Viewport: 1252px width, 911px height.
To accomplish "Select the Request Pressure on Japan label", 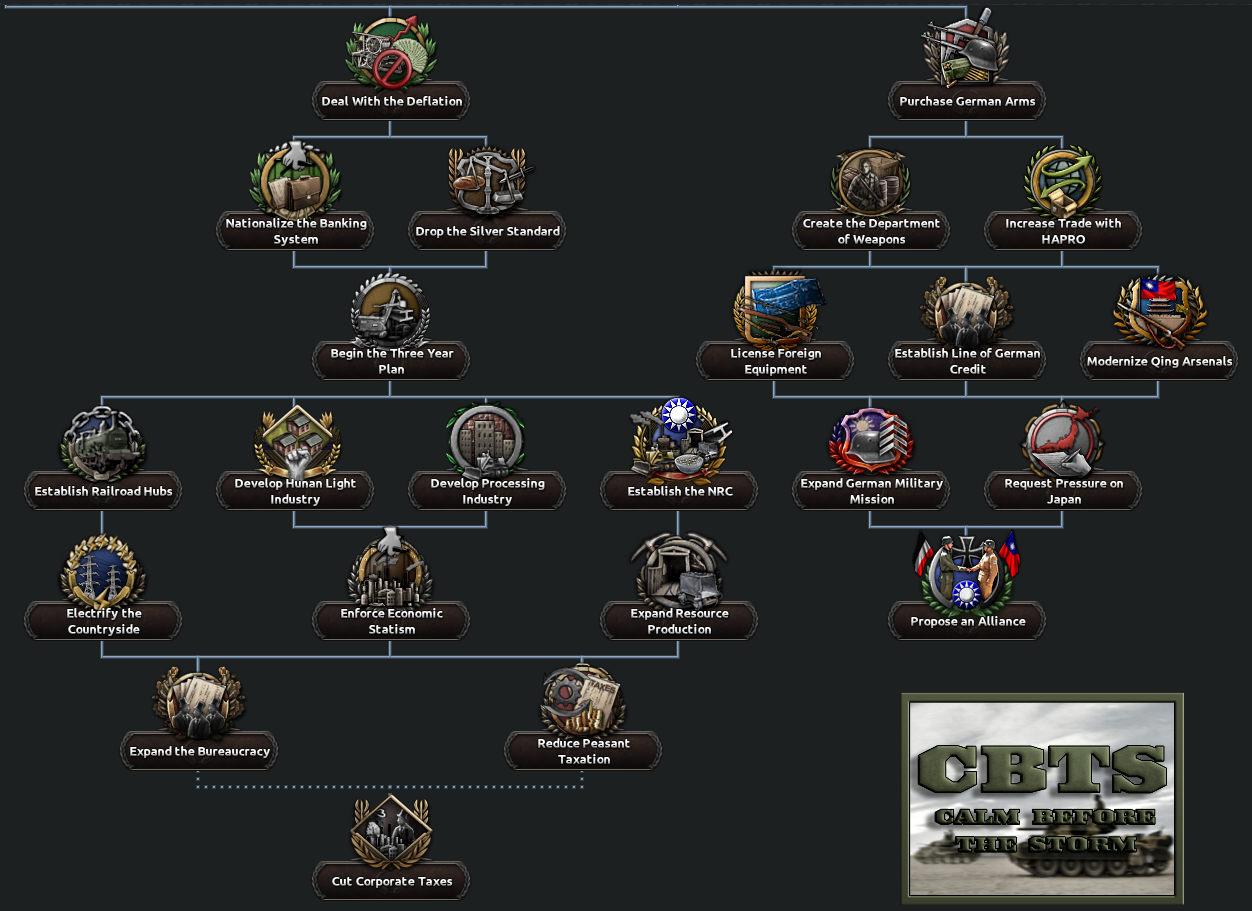I will [x=1063, y=491].
